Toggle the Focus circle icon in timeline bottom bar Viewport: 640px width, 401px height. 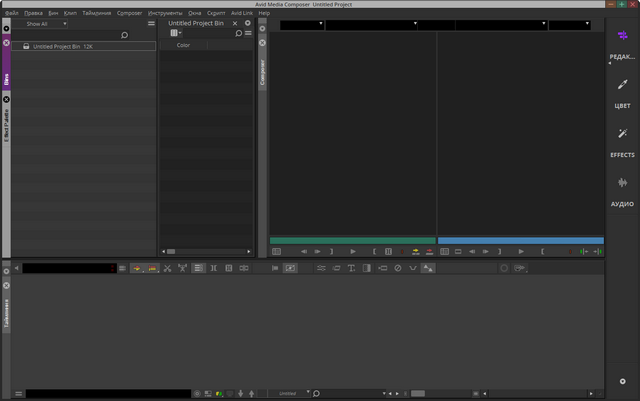pyautogui.click(x=197, y=394)
